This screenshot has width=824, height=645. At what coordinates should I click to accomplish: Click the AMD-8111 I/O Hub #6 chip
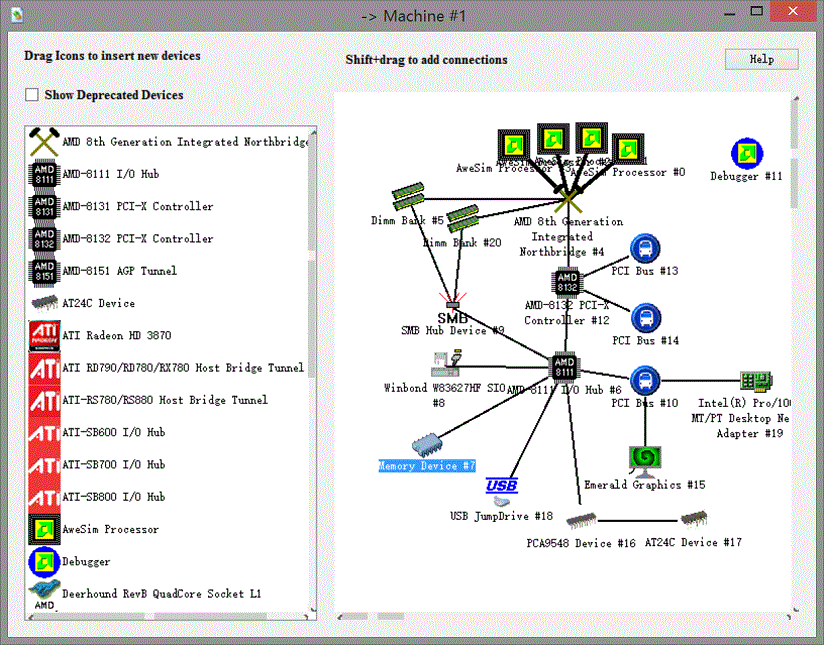point(565,367)
